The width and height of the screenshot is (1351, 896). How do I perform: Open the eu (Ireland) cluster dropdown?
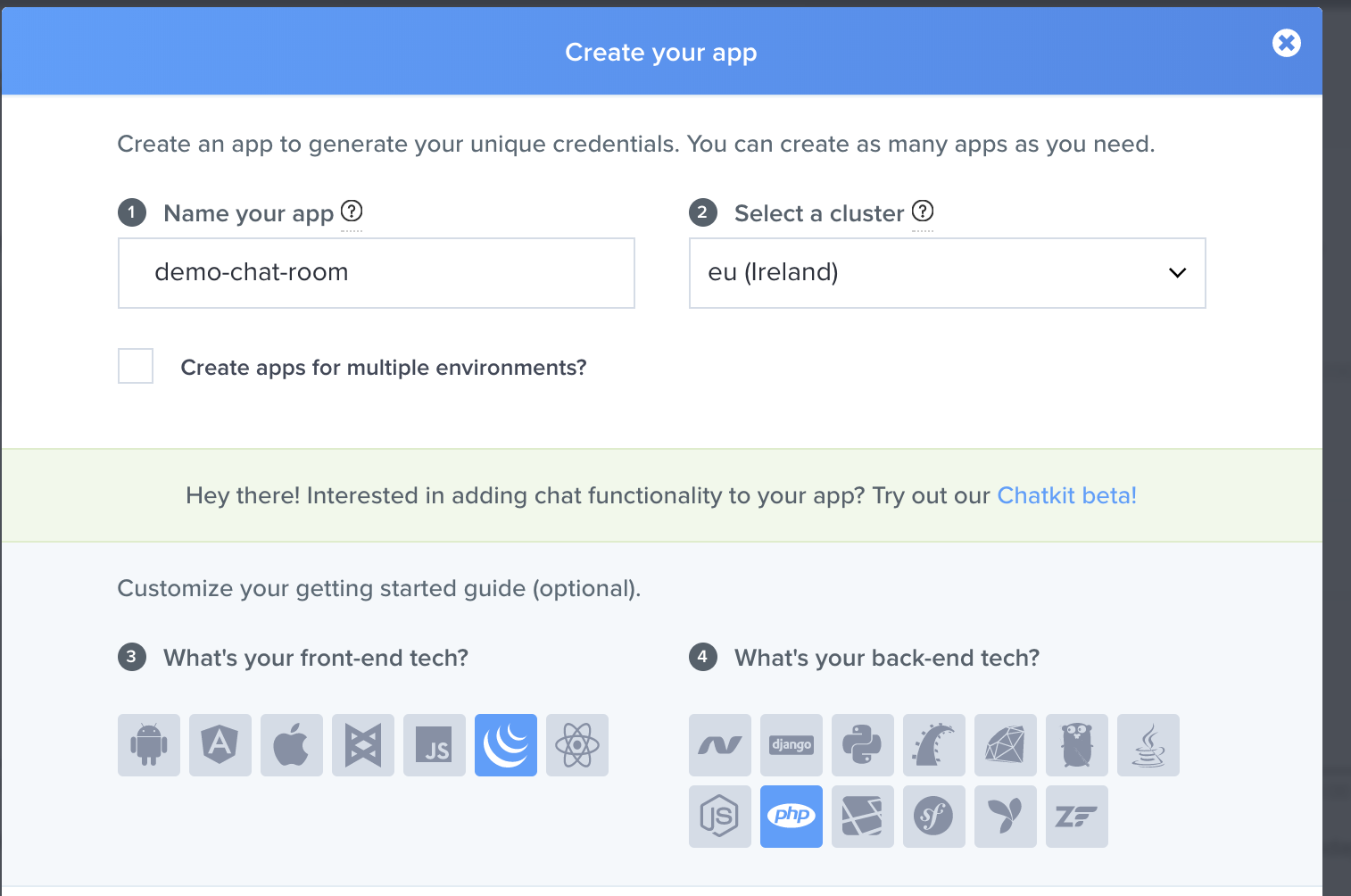(x=947, y=273)
